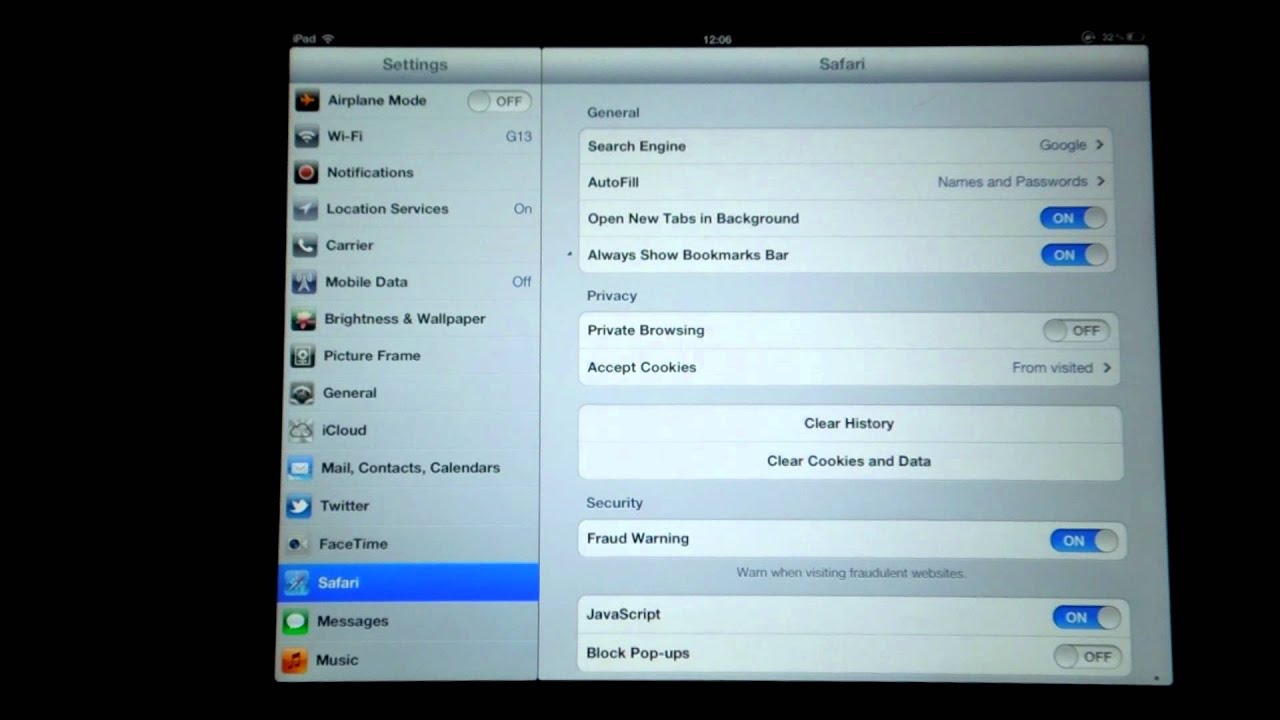This screenshot has width=1280, height=720.
Task: Select Mail, Contacts, Calendars settings
Action: 411,468
